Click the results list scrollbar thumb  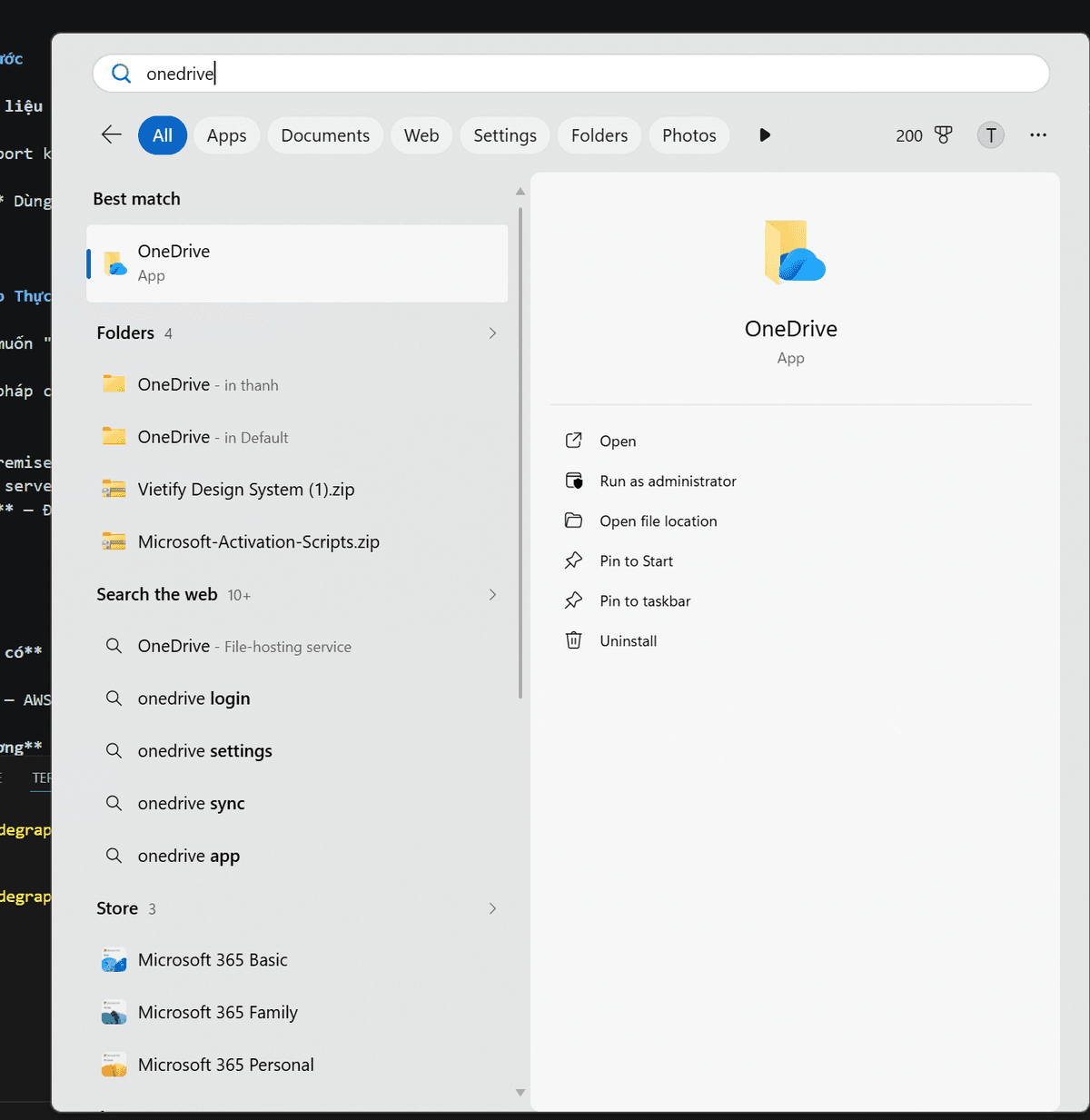[x=520, y=452]
